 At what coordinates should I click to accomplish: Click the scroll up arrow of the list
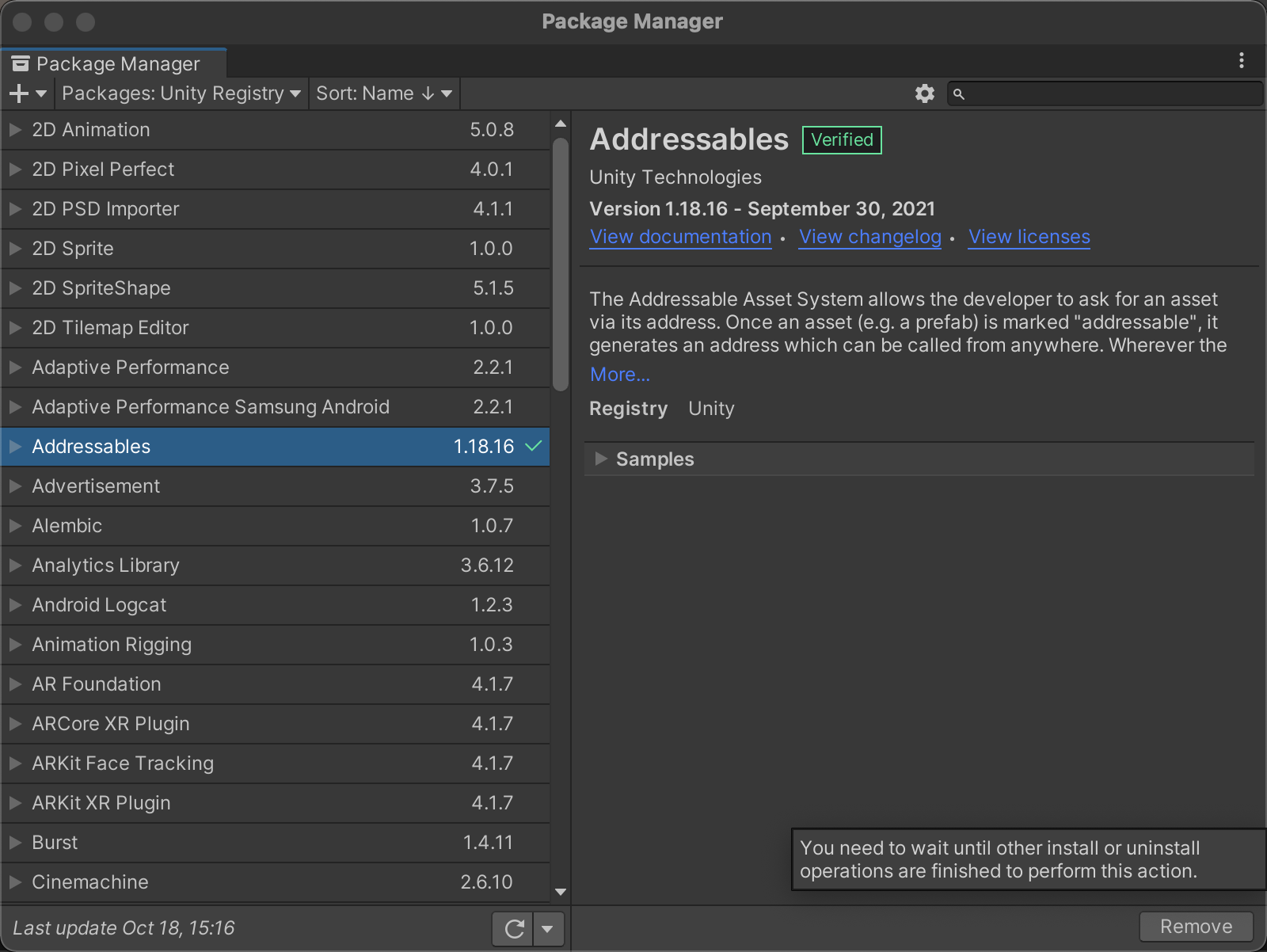pos(561,124)
